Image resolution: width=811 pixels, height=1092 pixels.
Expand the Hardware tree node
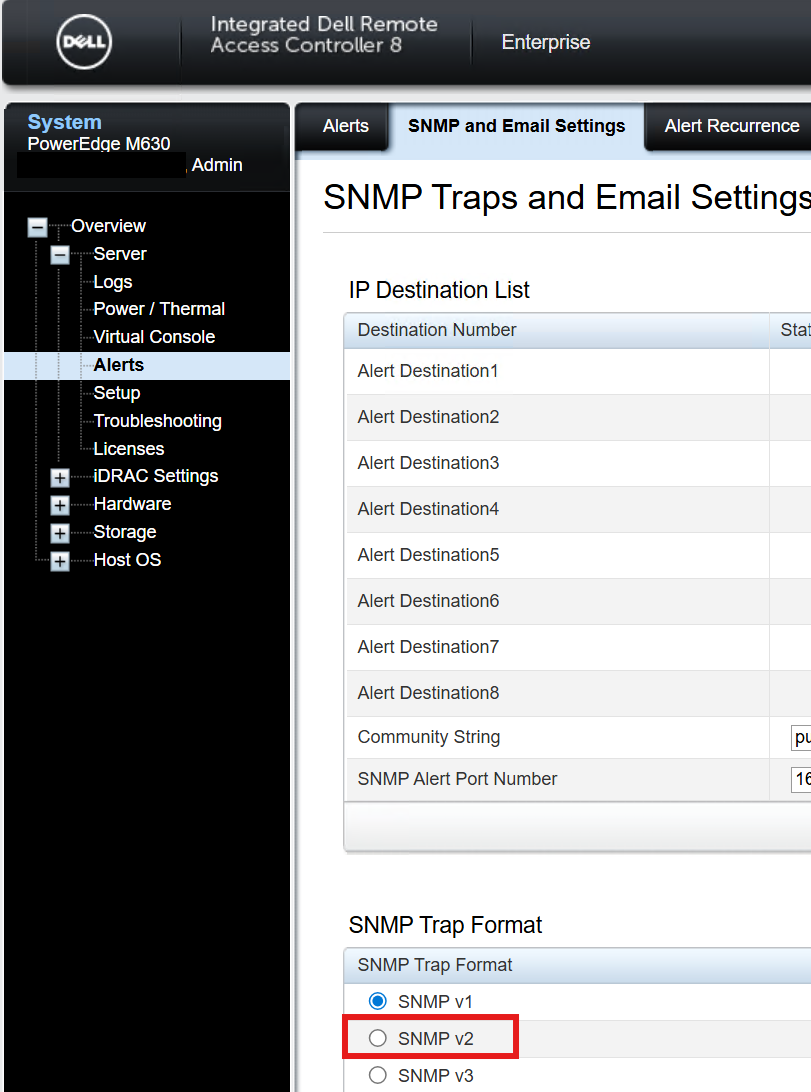coord(60,505)
